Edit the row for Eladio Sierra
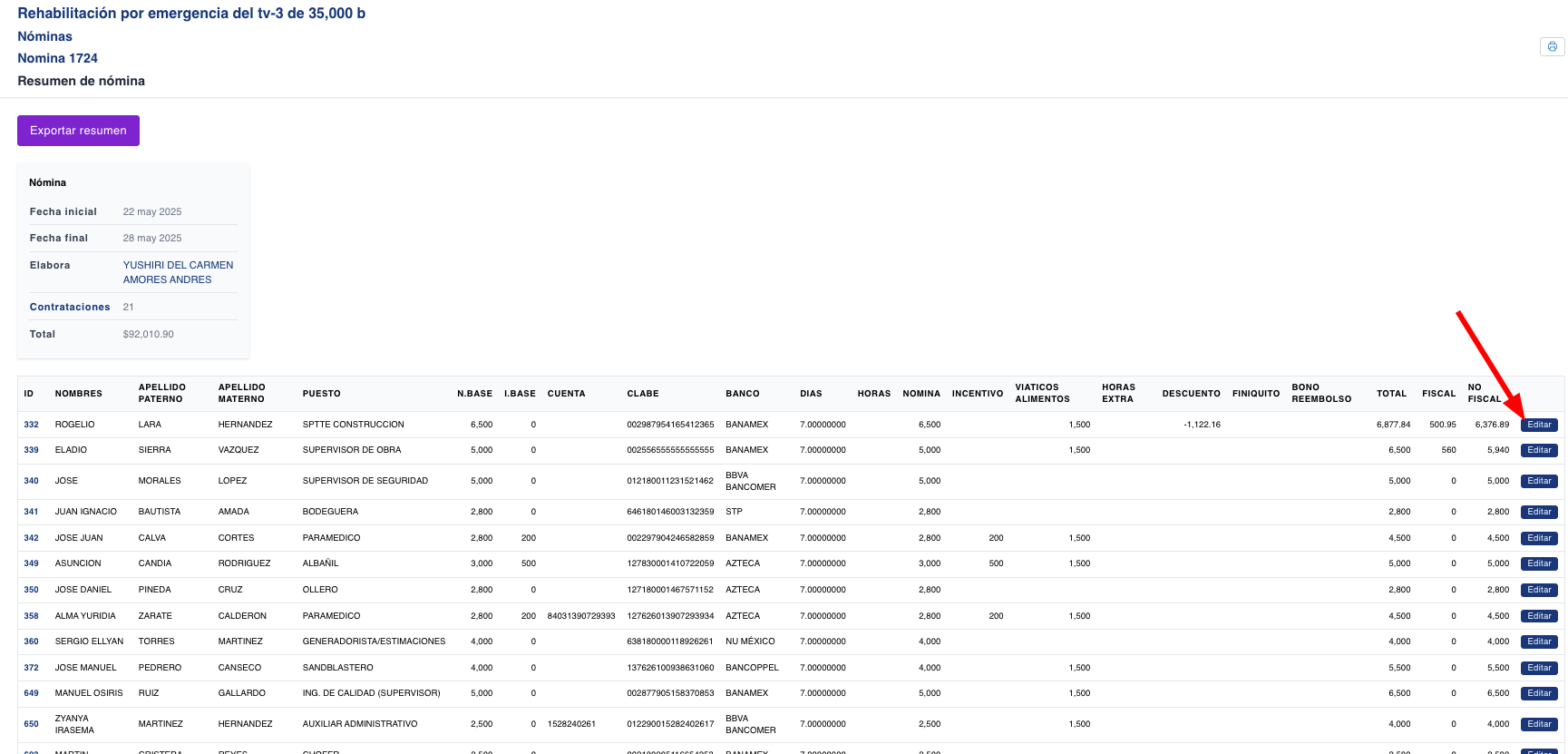This screenshot has width=1568, height=754. click(x=1538, y=450)
